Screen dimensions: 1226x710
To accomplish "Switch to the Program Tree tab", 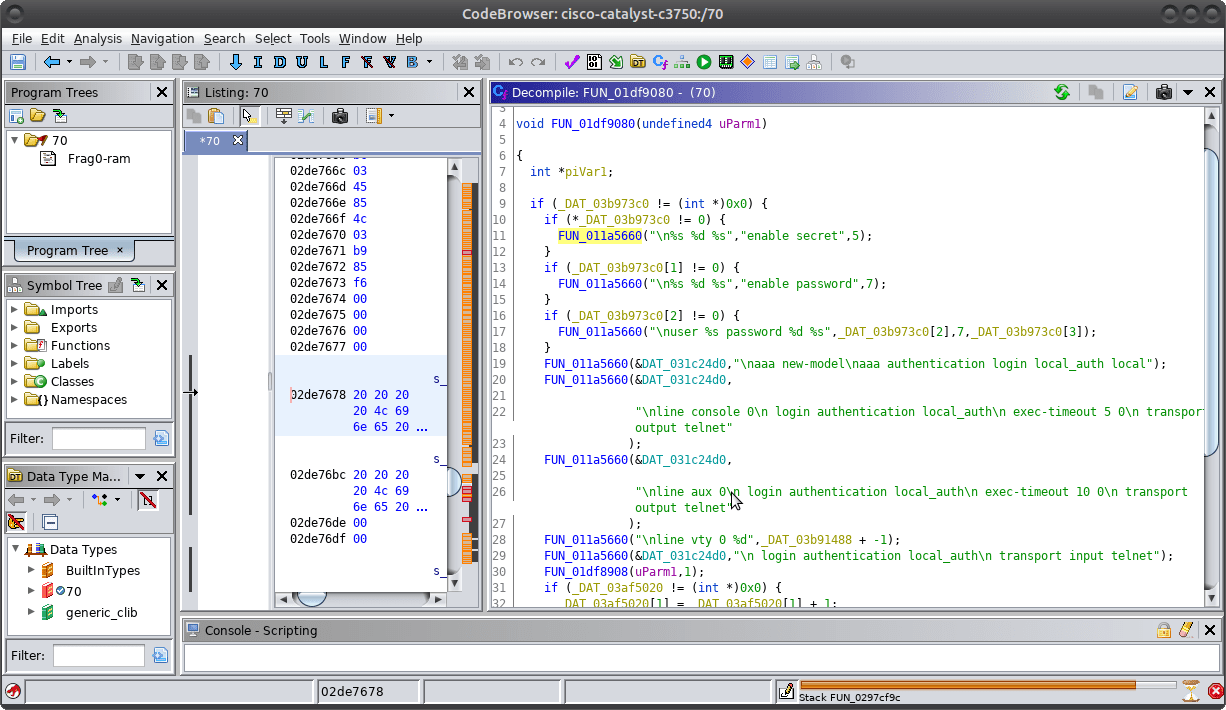I will tap(67, 250).
